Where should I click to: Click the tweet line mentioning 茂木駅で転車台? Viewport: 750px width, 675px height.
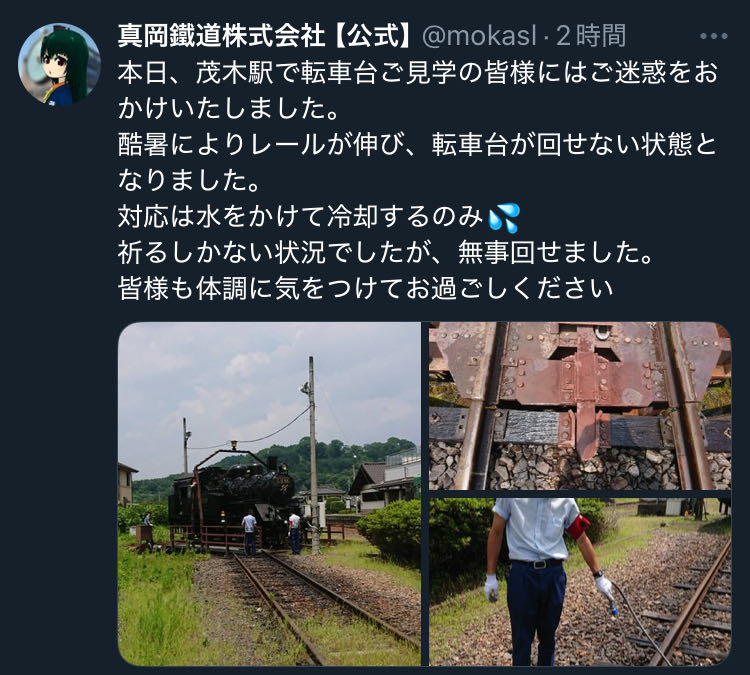point(418,73)
